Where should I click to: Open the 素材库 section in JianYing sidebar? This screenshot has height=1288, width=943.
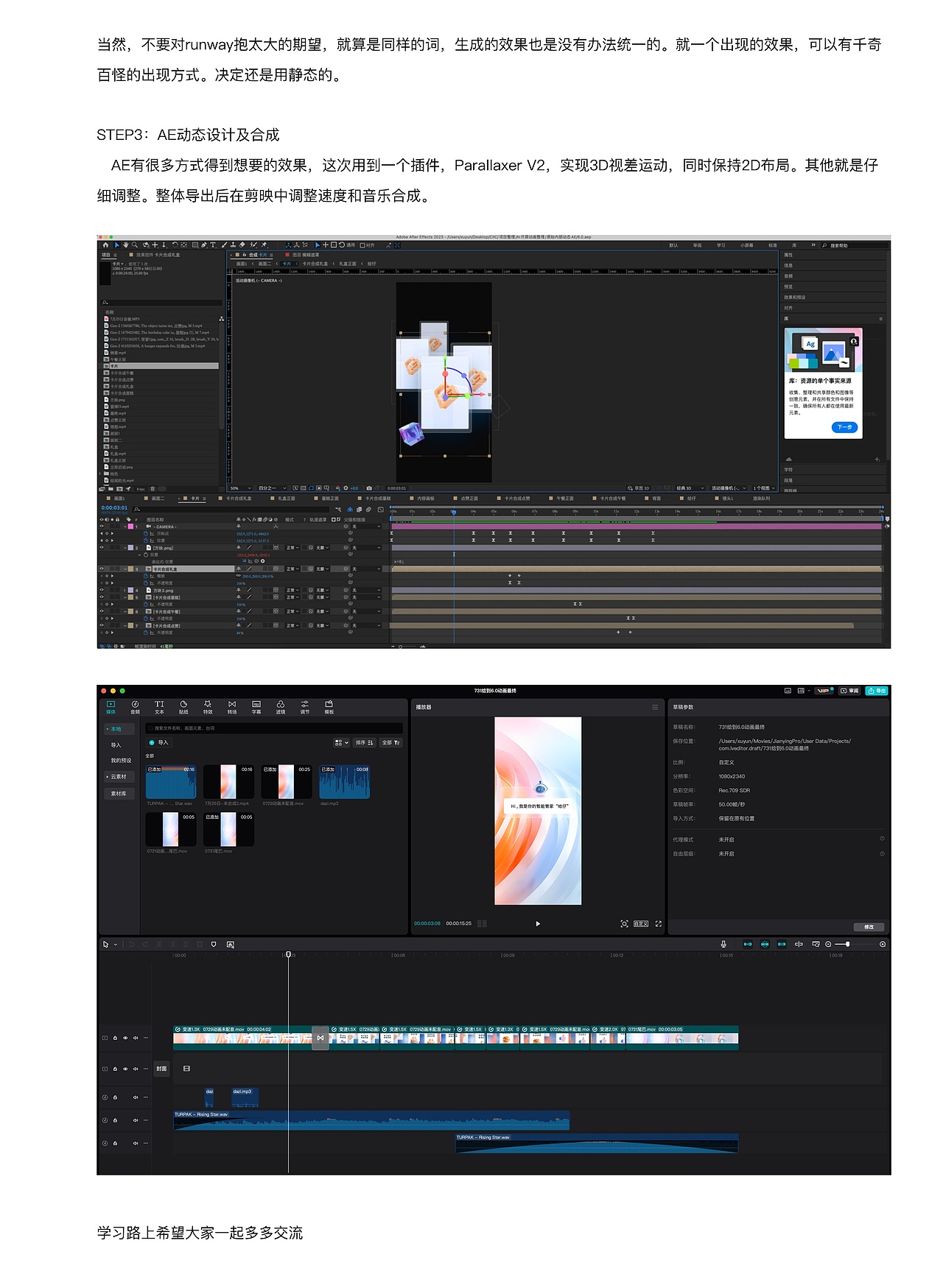[119, 793]
